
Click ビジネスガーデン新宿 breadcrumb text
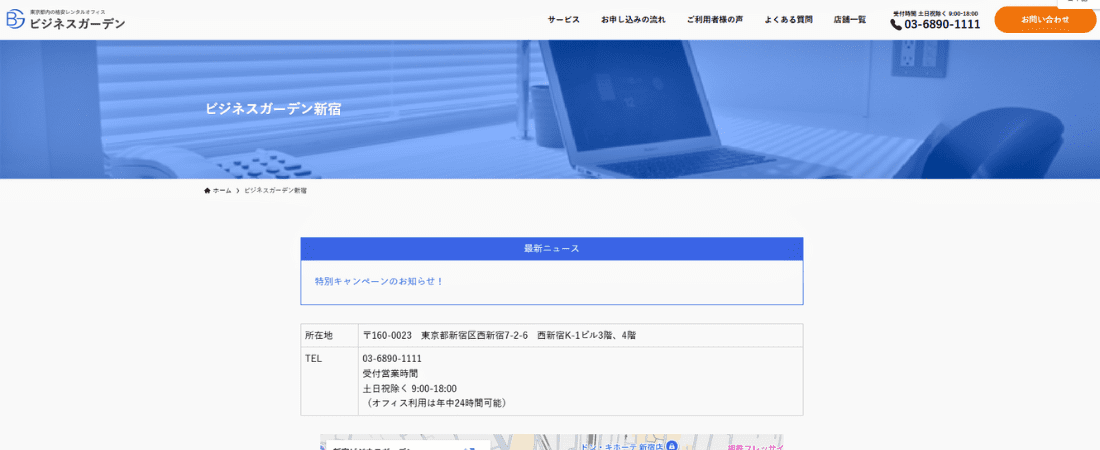coord(275,190)
